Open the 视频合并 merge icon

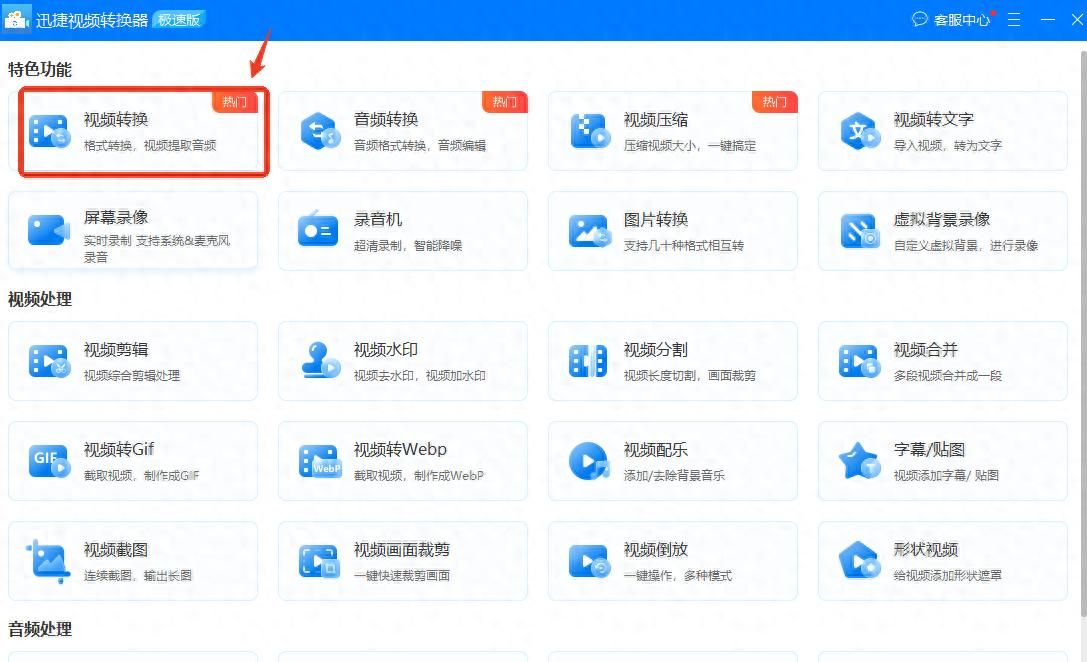point(860,360)
